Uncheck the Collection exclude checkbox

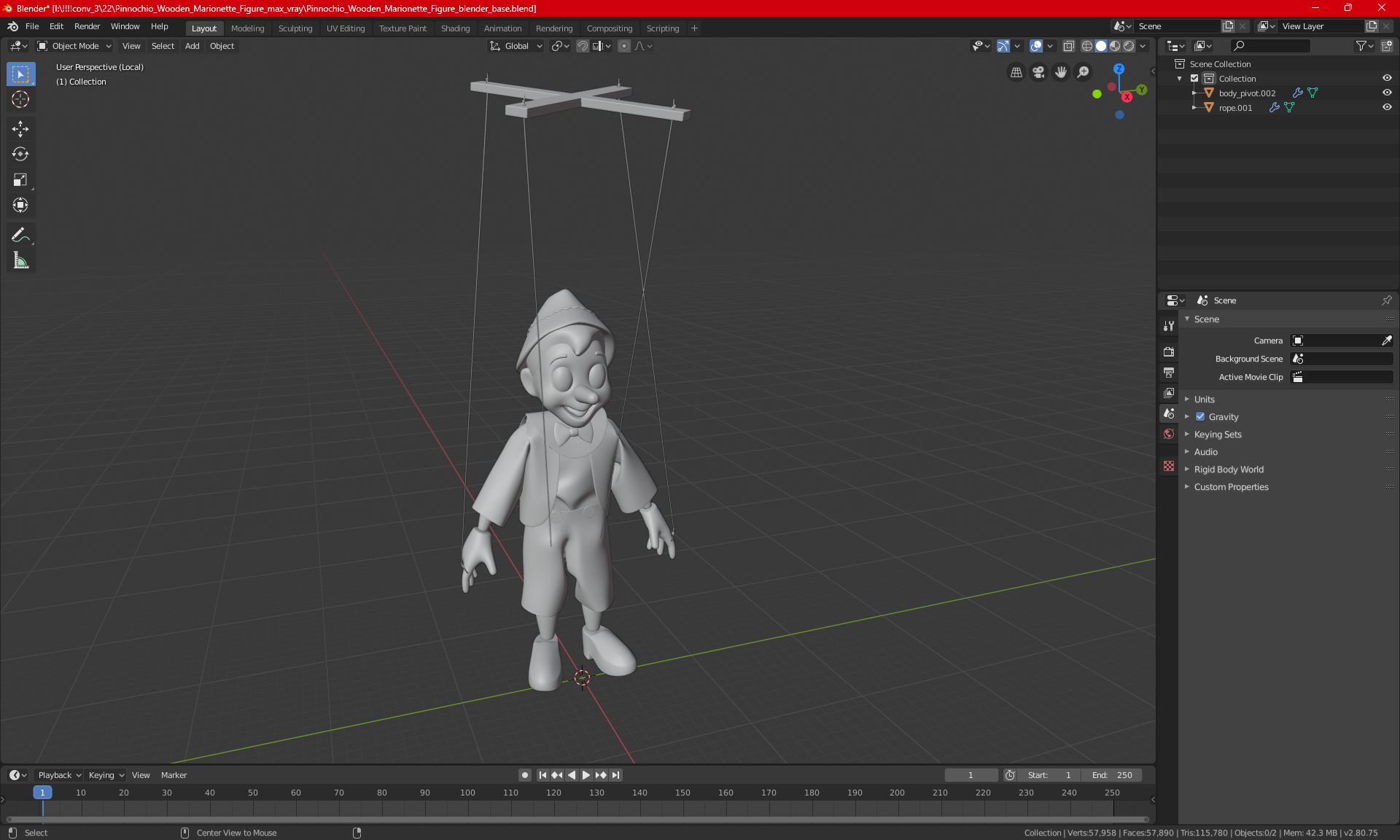point(1194,79)
